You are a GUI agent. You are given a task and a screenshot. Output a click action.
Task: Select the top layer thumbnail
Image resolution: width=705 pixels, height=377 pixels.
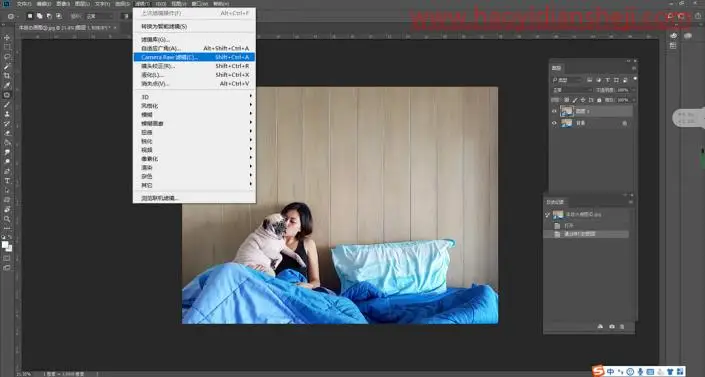point(567,111)
